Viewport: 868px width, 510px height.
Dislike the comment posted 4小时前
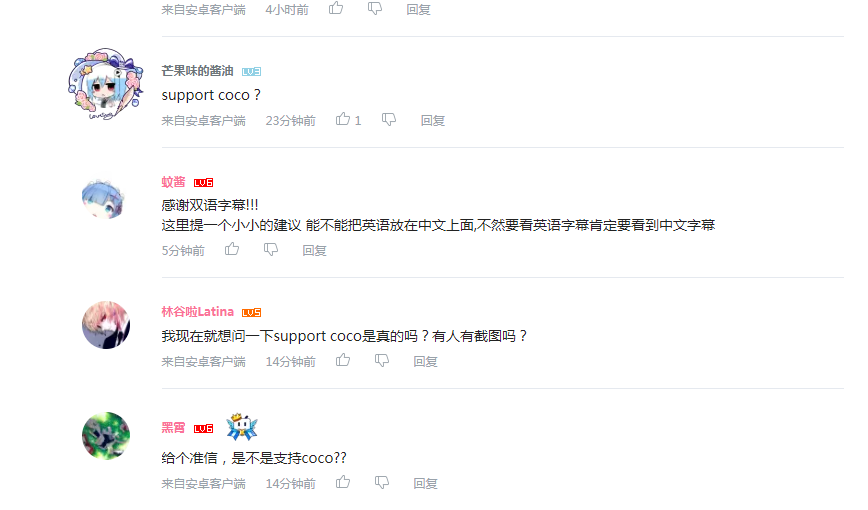coord(375,9)
